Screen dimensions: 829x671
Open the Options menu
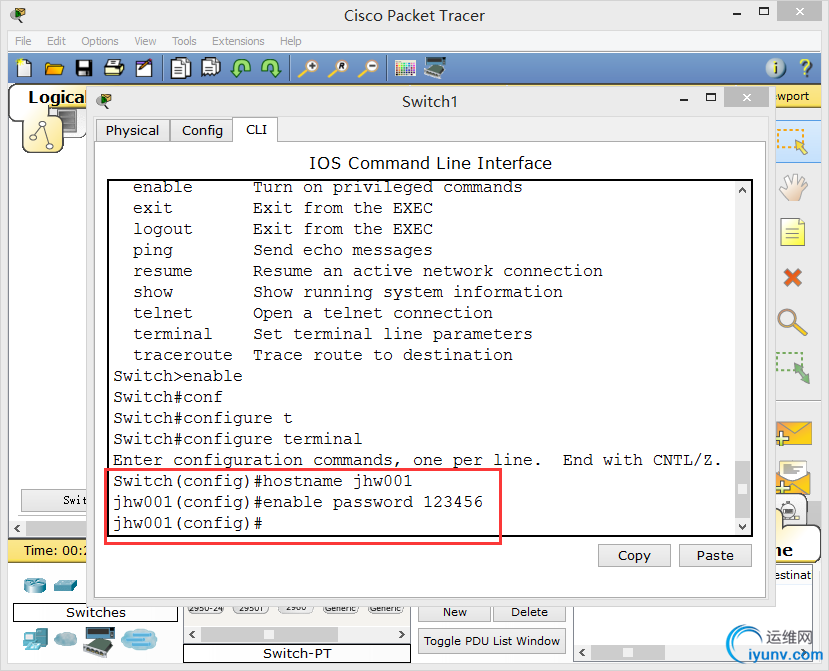100,41
